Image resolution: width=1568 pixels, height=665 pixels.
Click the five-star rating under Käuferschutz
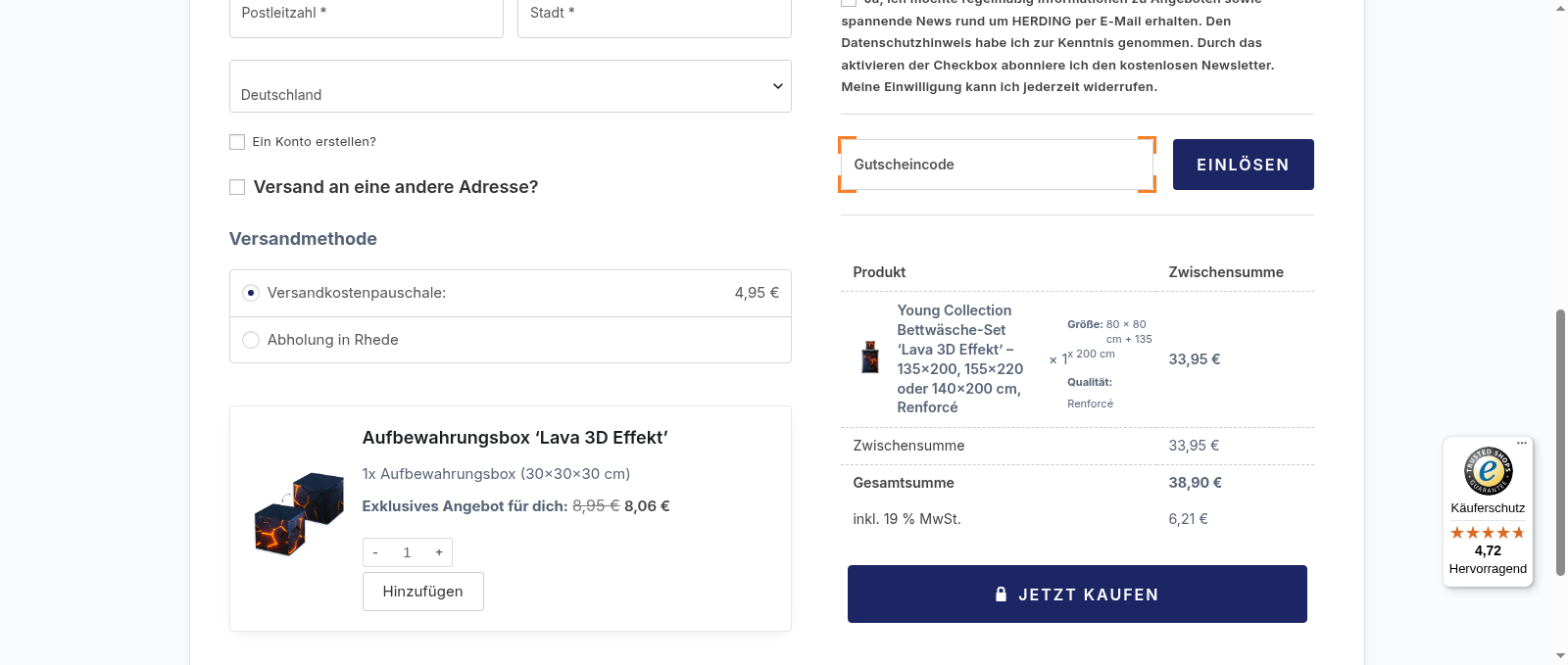(x=1488, y=532)
